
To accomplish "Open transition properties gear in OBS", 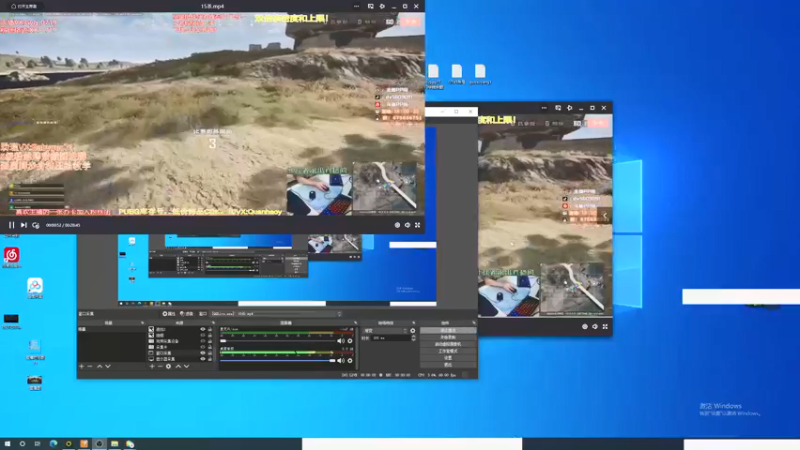I will point(413,331).
